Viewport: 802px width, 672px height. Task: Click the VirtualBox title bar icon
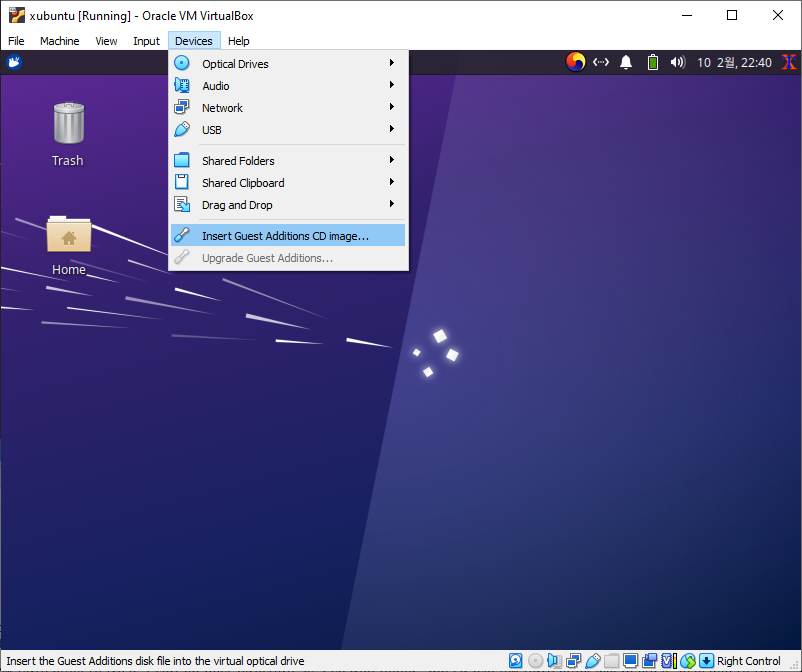coord(16,15)
